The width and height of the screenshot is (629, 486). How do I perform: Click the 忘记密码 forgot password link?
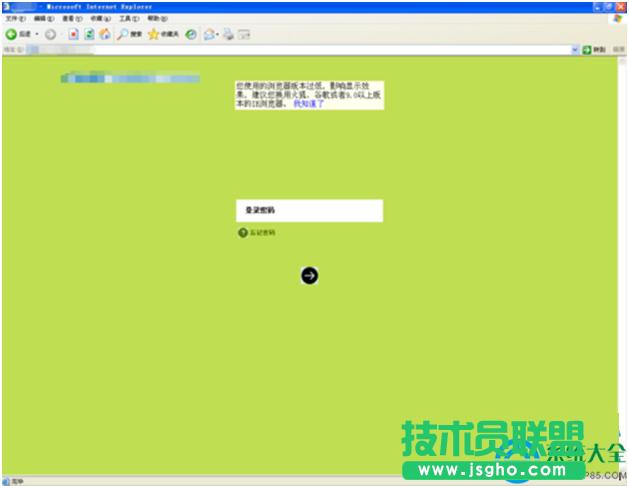262,233
